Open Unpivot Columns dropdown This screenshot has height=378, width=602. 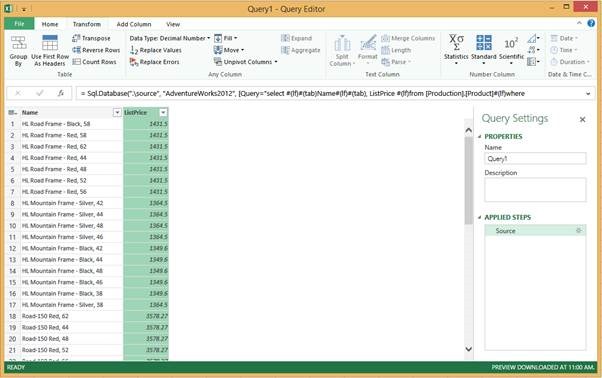click(x=246, y=61)
